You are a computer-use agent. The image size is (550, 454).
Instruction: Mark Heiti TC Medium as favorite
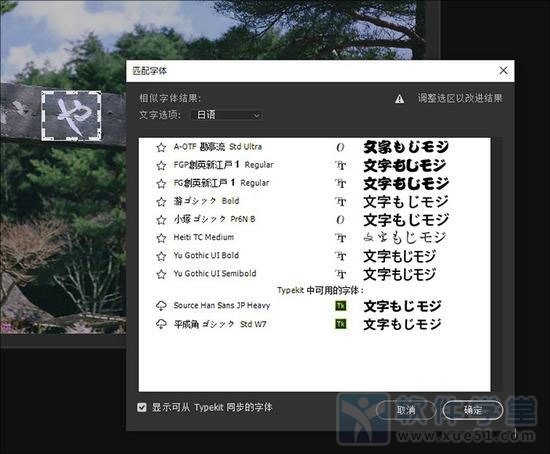(x=161, y=238)
